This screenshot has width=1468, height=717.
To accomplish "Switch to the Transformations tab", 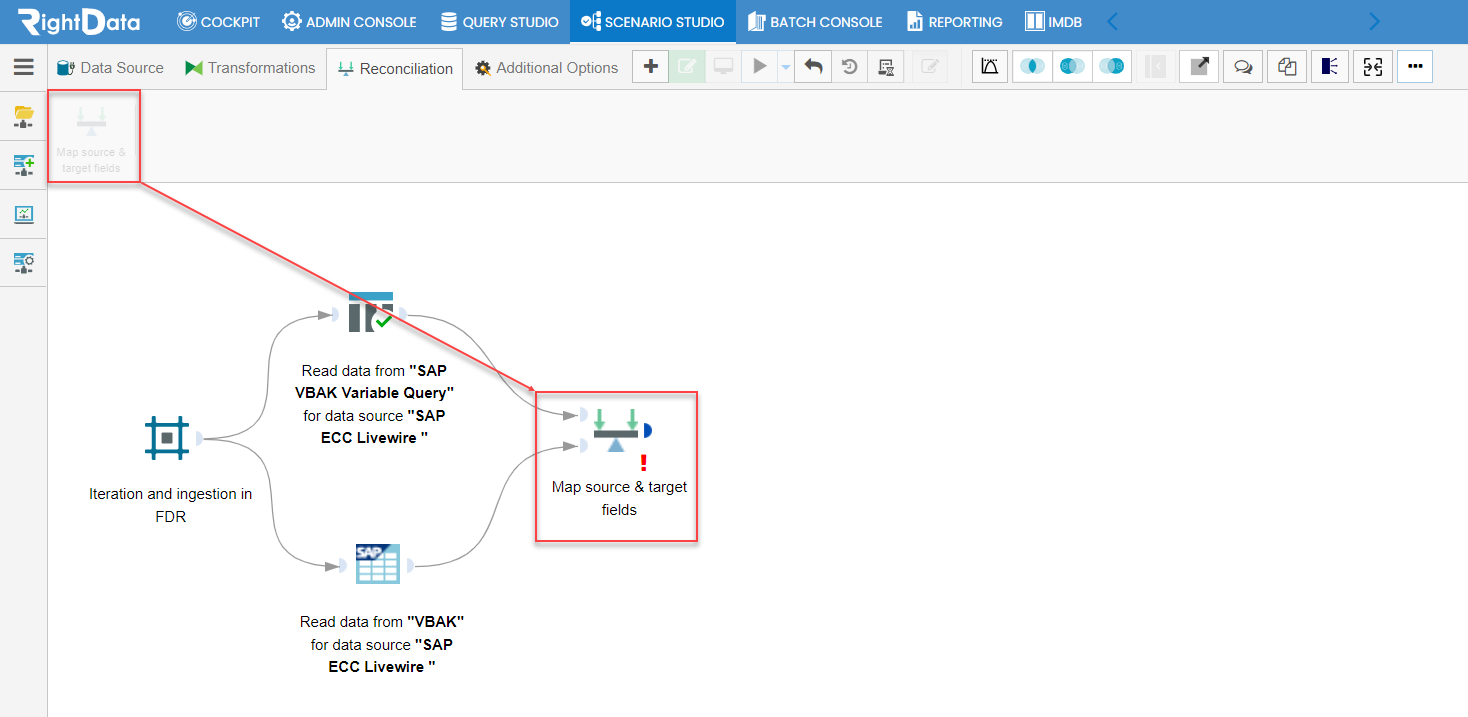I will 250,68.
